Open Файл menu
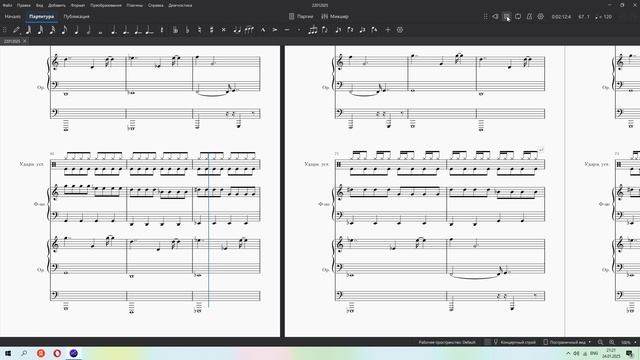Viewport: 640px width, 360px height. 7,5
